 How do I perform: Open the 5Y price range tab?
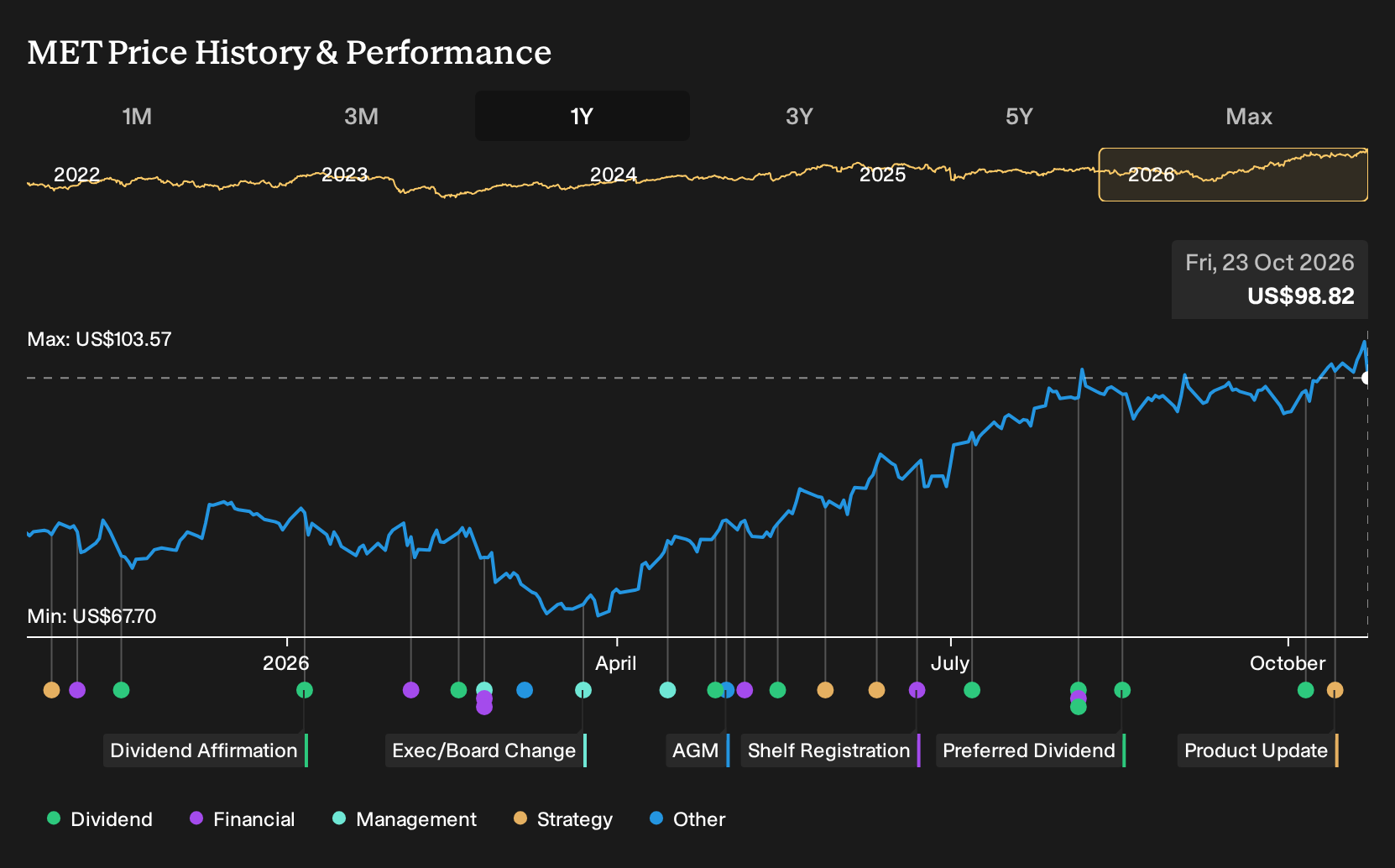pyautogui.click(x=1019, y=116)
